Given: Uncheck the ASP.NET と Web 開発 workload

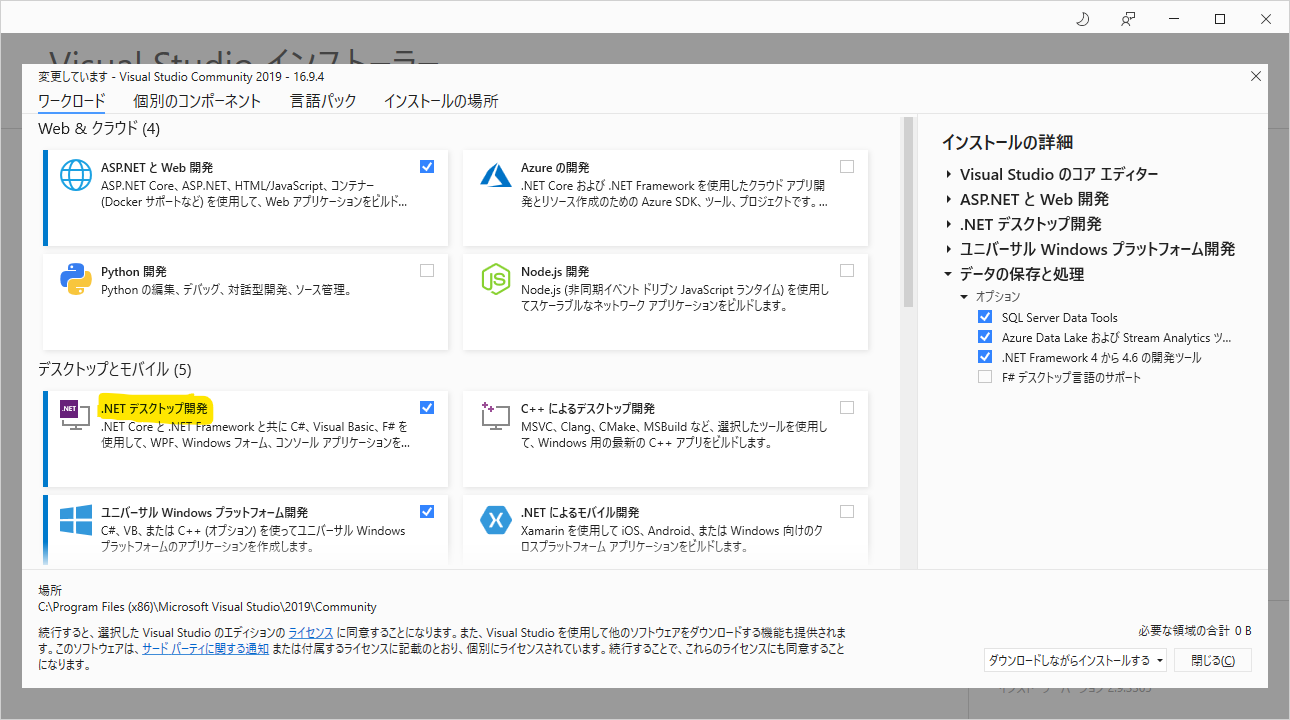Looking at the screenshot, I should [x=427, y=166].
